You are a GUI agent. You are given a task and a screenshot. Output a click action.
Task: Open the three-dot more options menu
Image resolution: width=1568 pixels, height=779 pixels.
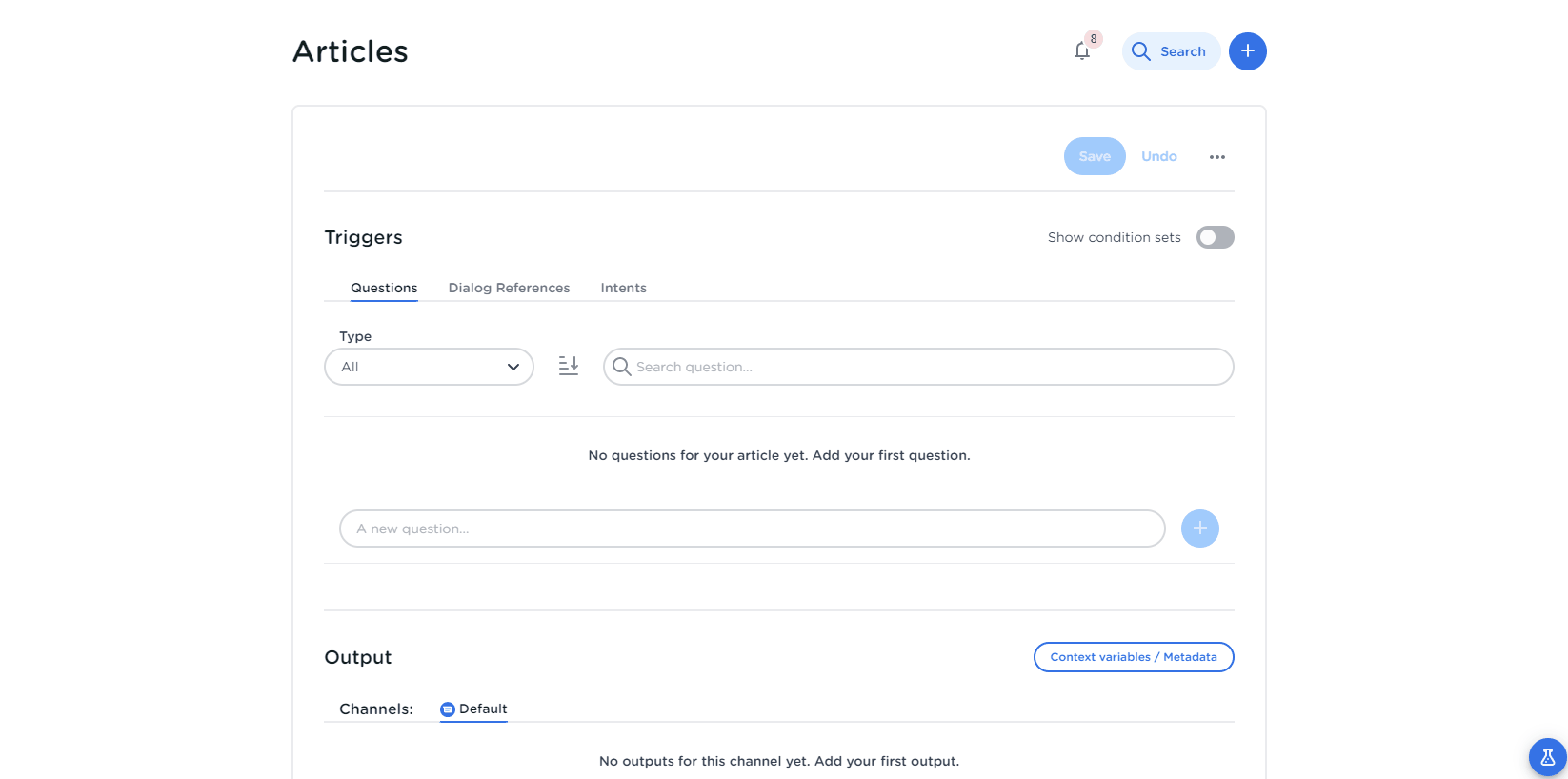pyautogui.click(x=1216, y=157)
